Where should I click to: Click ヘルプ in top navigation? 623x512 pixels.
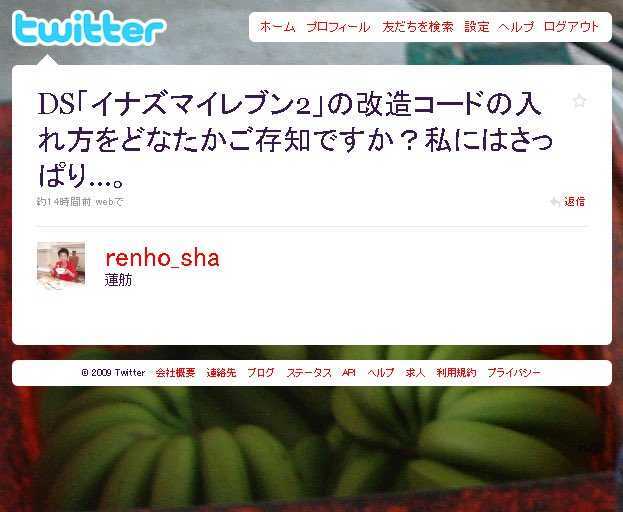click(x=516, y=27)
